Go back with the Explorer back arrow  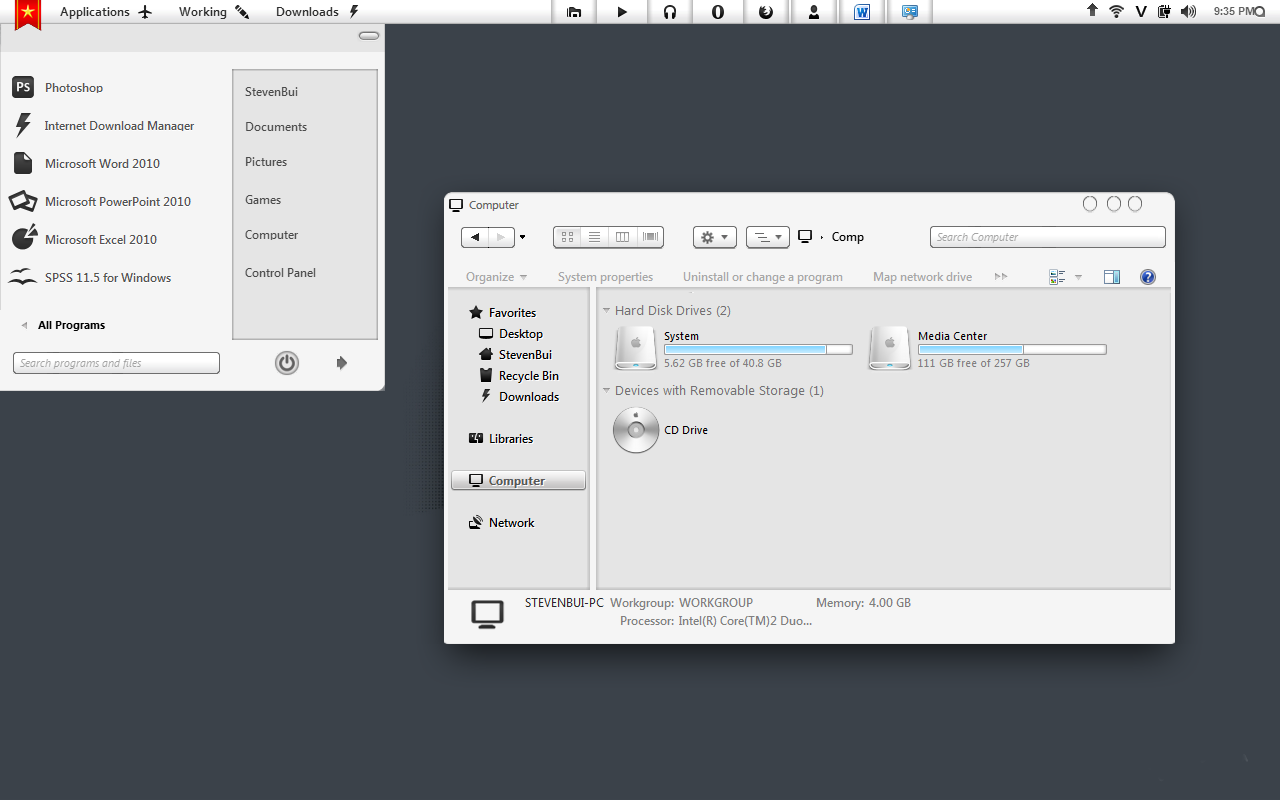coord(475,237)
